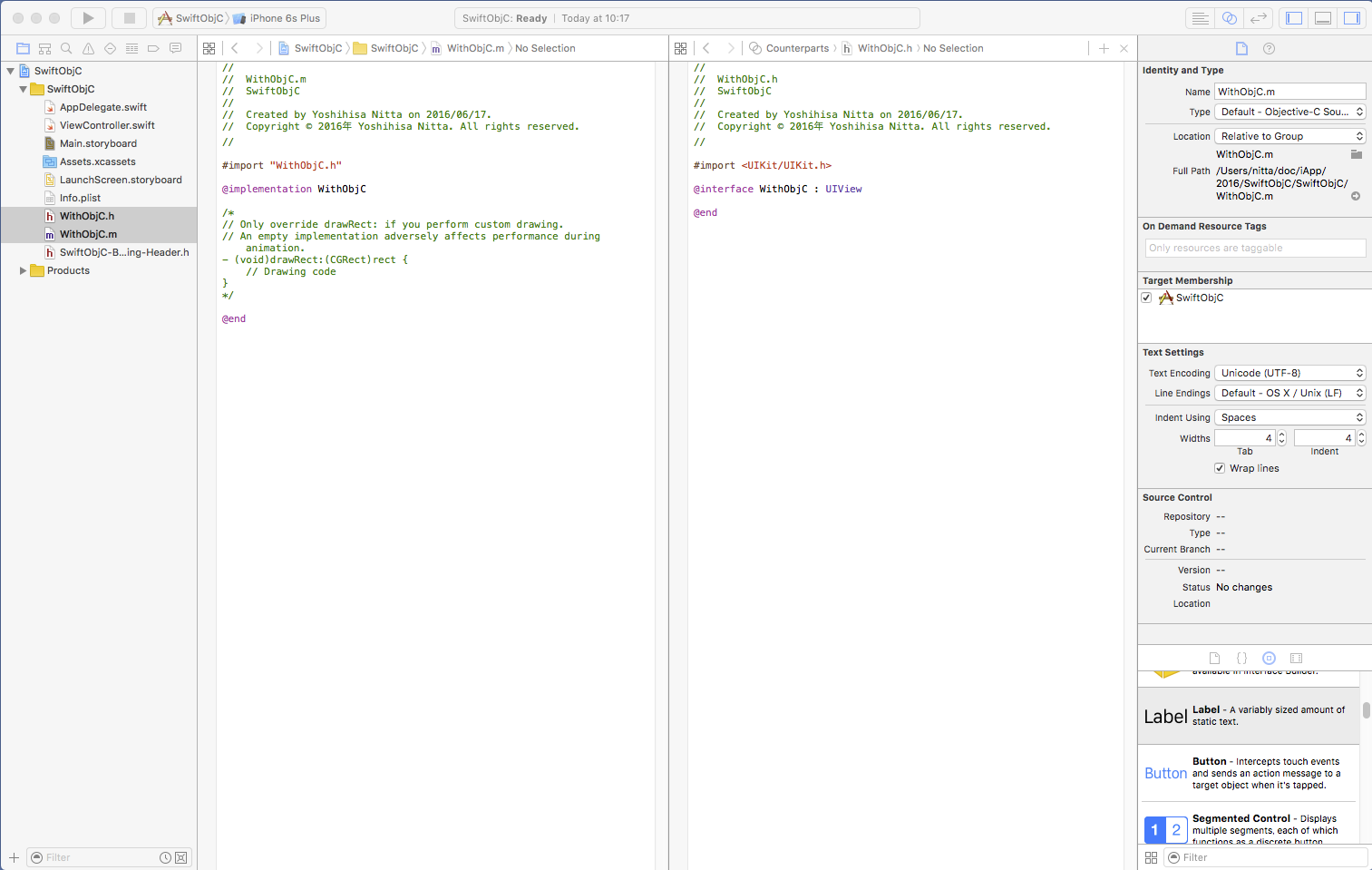Screen dimensions: 1372x870
Task: Click the file Name text field
Action: coord(1289,92)
